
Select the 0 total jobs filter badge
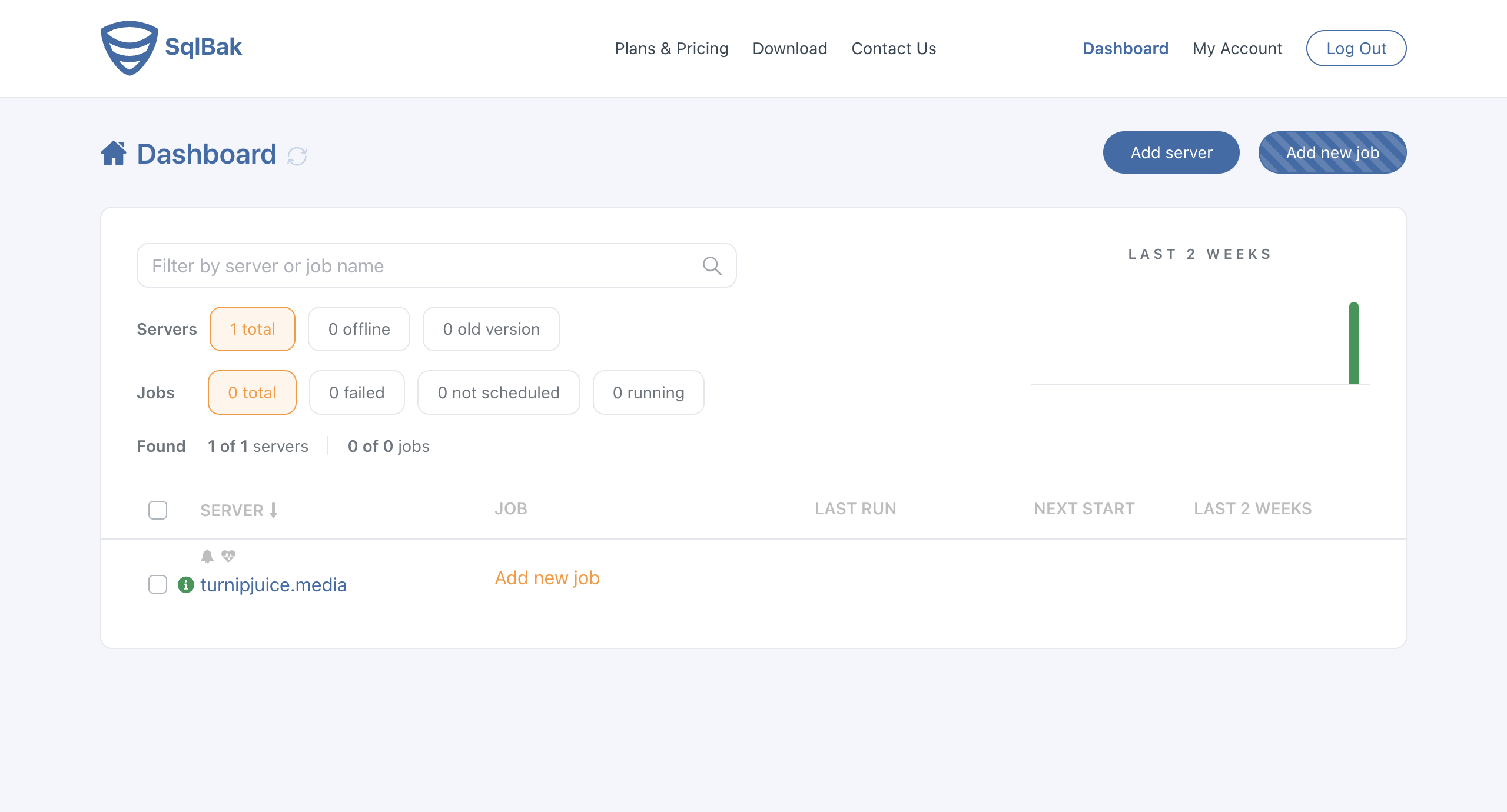[x=252, y=392]
